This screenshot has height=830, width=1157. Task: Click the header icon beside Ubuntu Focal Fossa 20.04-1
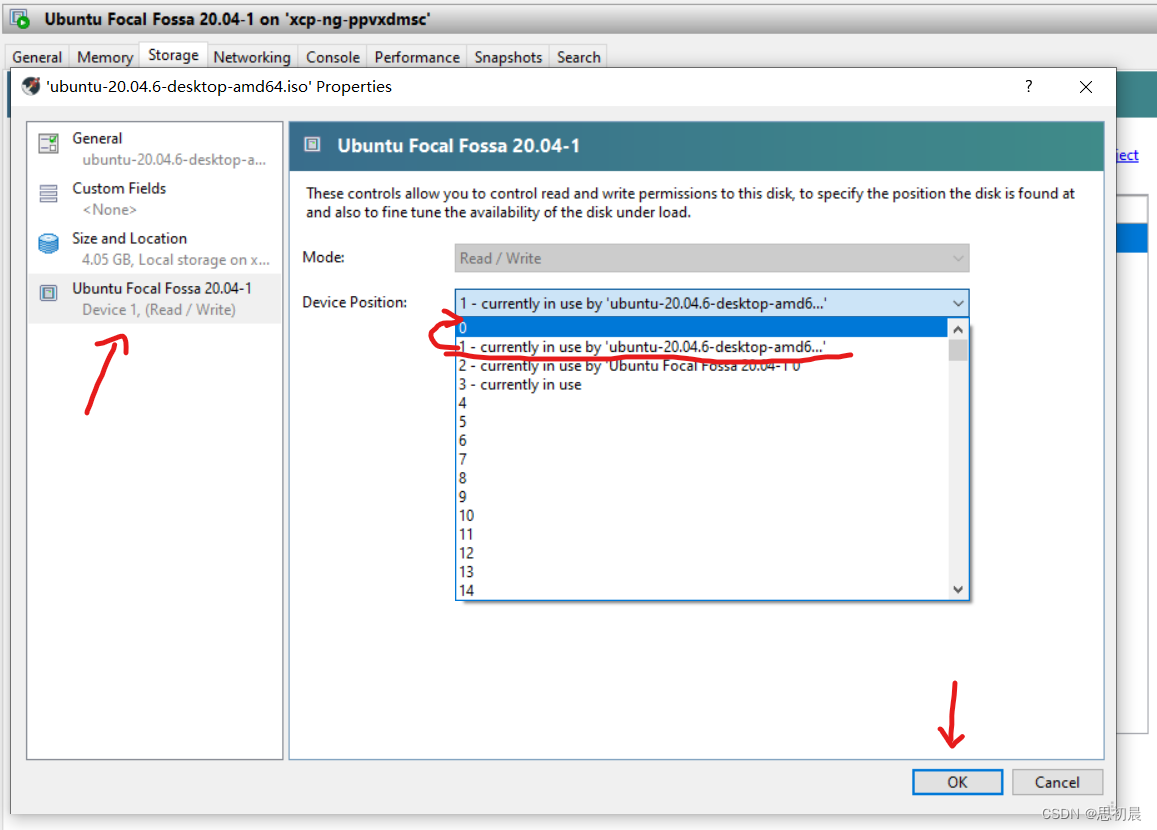tap(313, 145)
